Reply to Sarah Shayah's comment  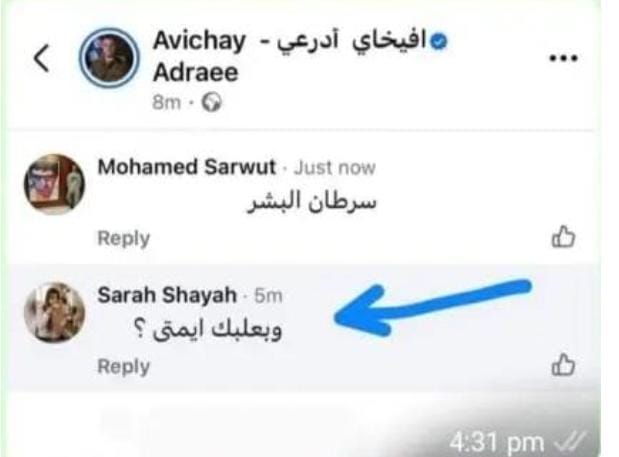(124, 366)
